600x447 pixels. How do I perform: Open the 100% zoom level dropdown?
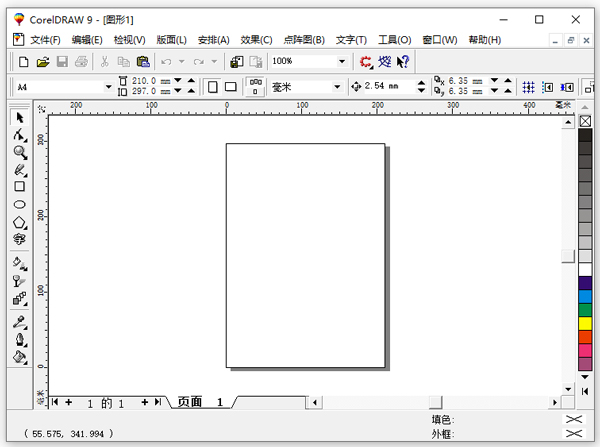(x=341, y=62)
